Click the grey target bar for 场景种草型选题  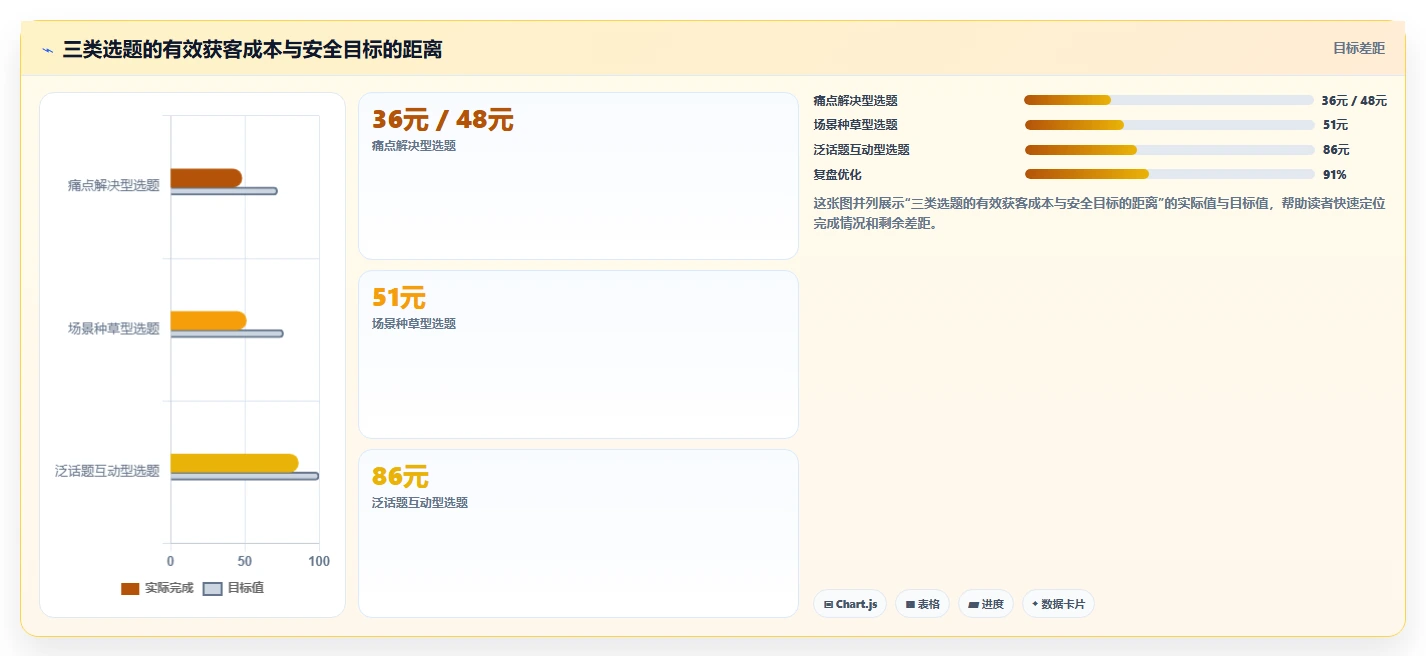coord(227,334)
